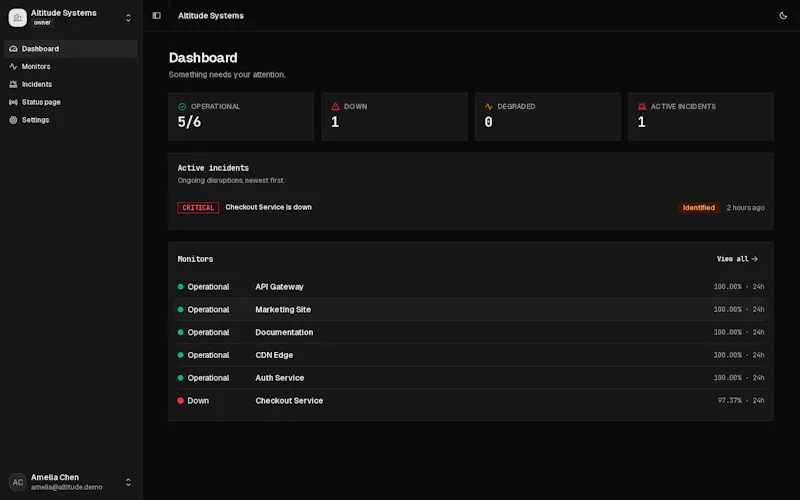The image size is (800, 500).
Task: Click the Altitude Systems header breadcrumb
Action: 211,16
